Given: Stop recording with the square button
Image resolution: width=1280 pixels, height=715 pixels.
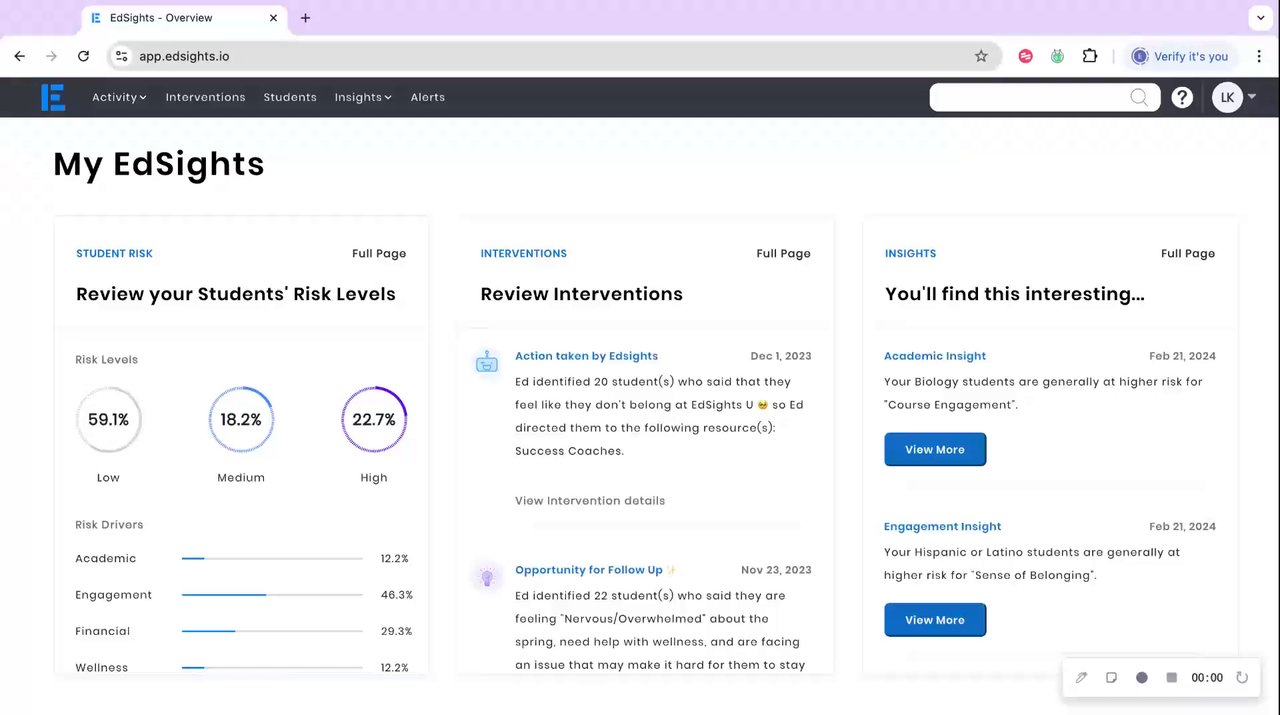Looking at the screenshot, I should click(1172, 677).
